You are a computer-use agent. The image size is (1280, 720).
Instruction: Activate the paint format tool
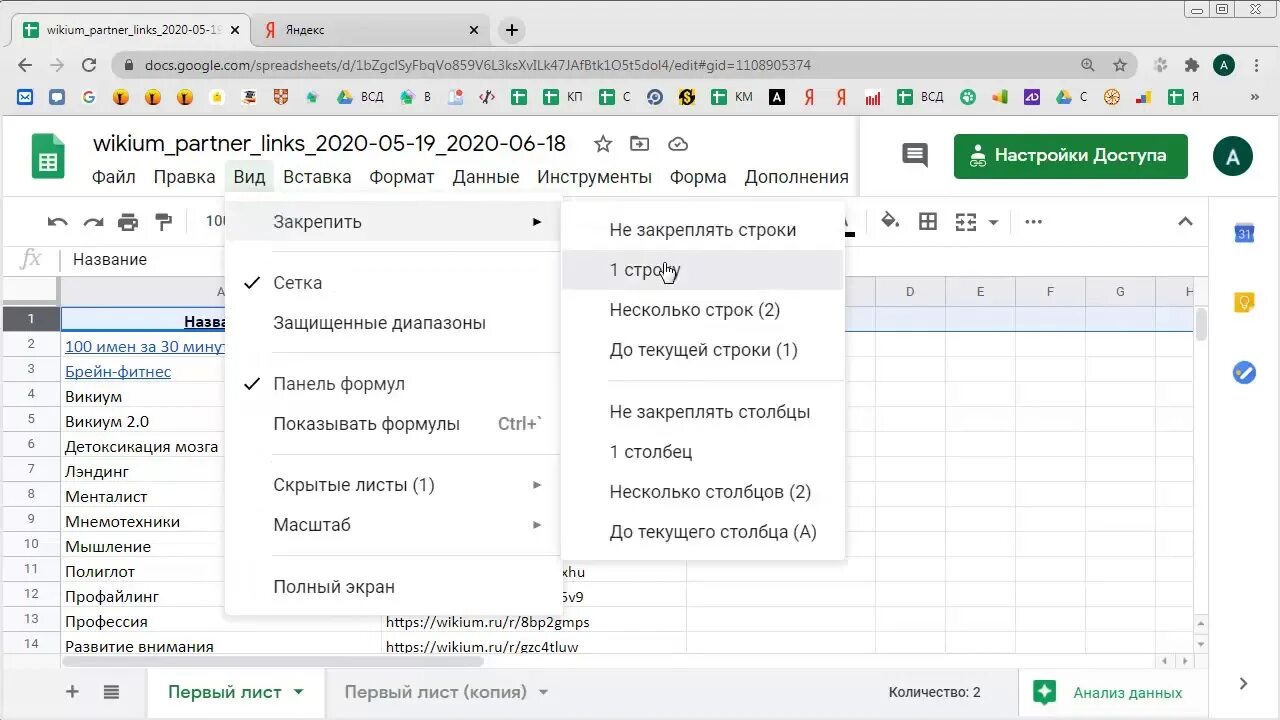(163, 222)
